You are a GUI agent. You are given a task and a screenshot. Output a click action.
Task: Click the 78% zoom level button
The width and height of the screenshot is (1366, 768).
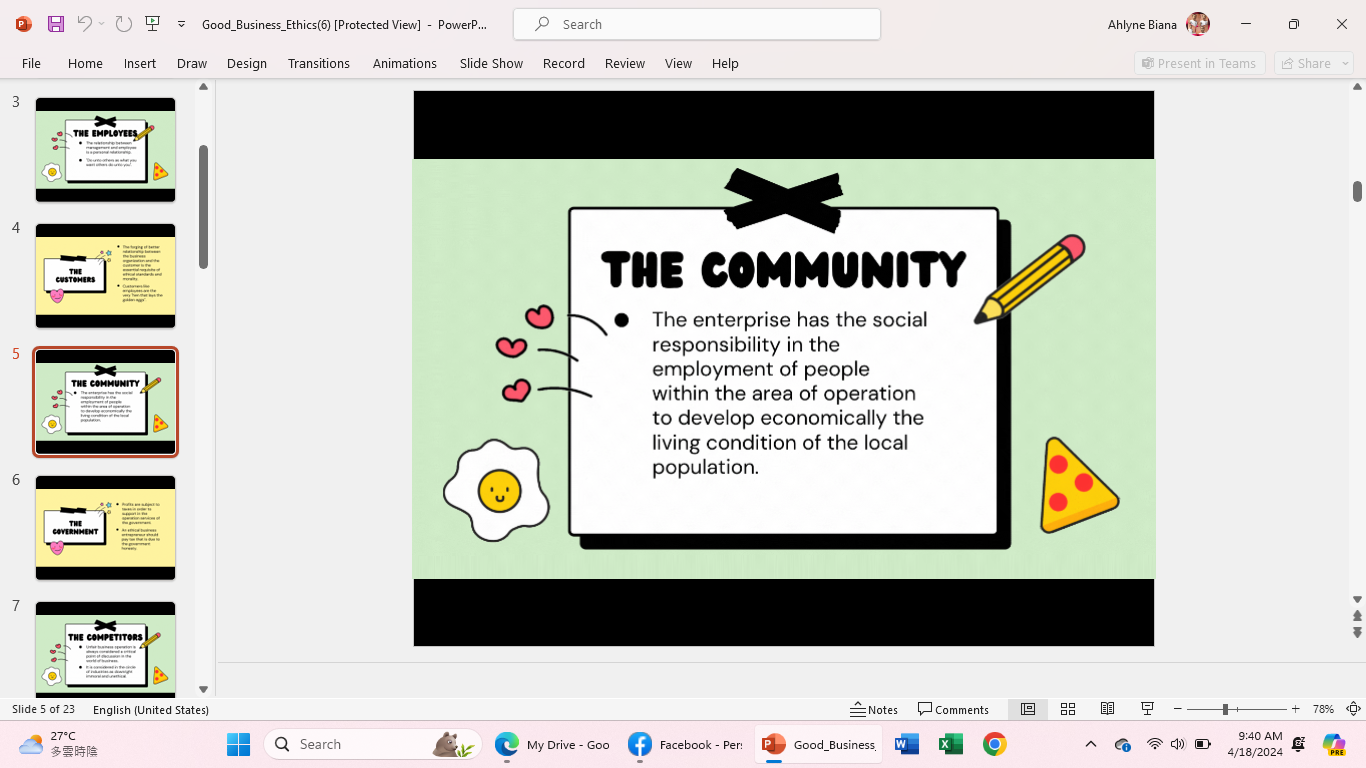coord(1323,709)
